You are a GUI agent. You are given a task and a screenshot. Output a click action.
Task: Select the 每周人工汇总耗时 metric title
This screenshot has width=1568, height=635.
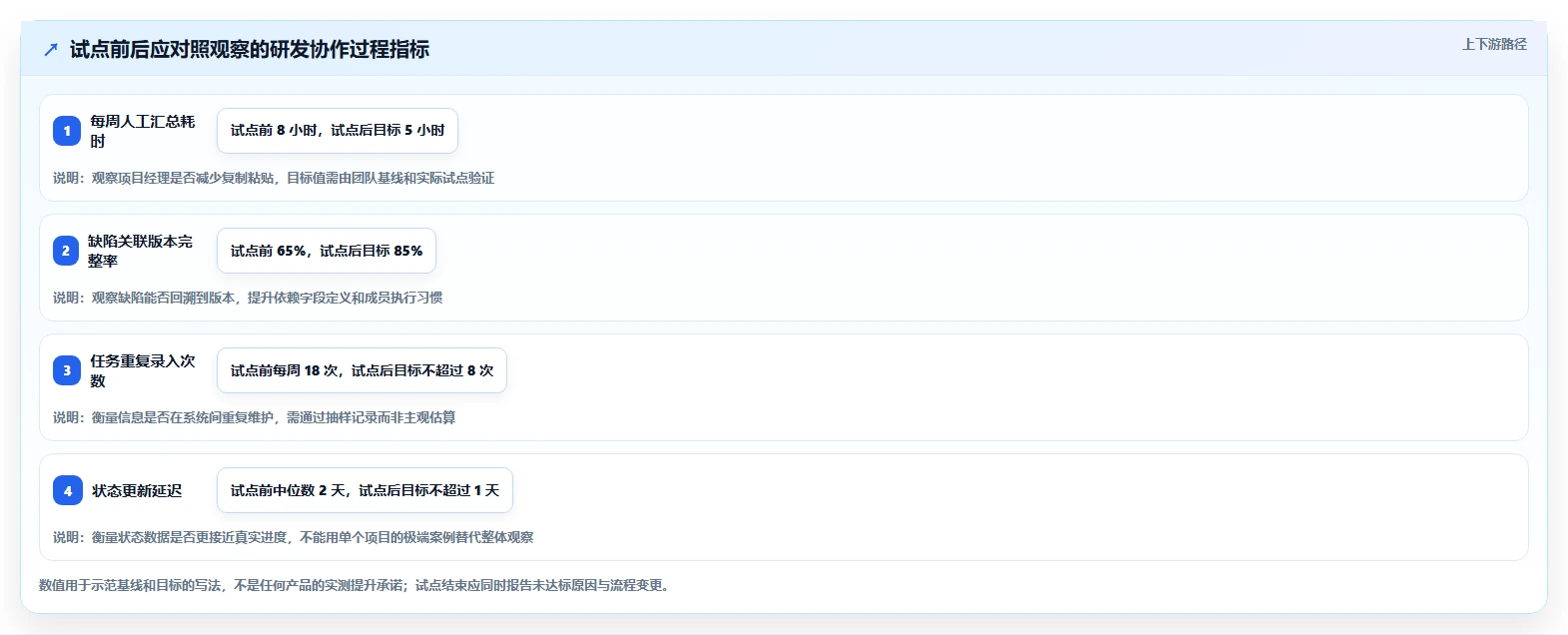[x=143, y=131]
